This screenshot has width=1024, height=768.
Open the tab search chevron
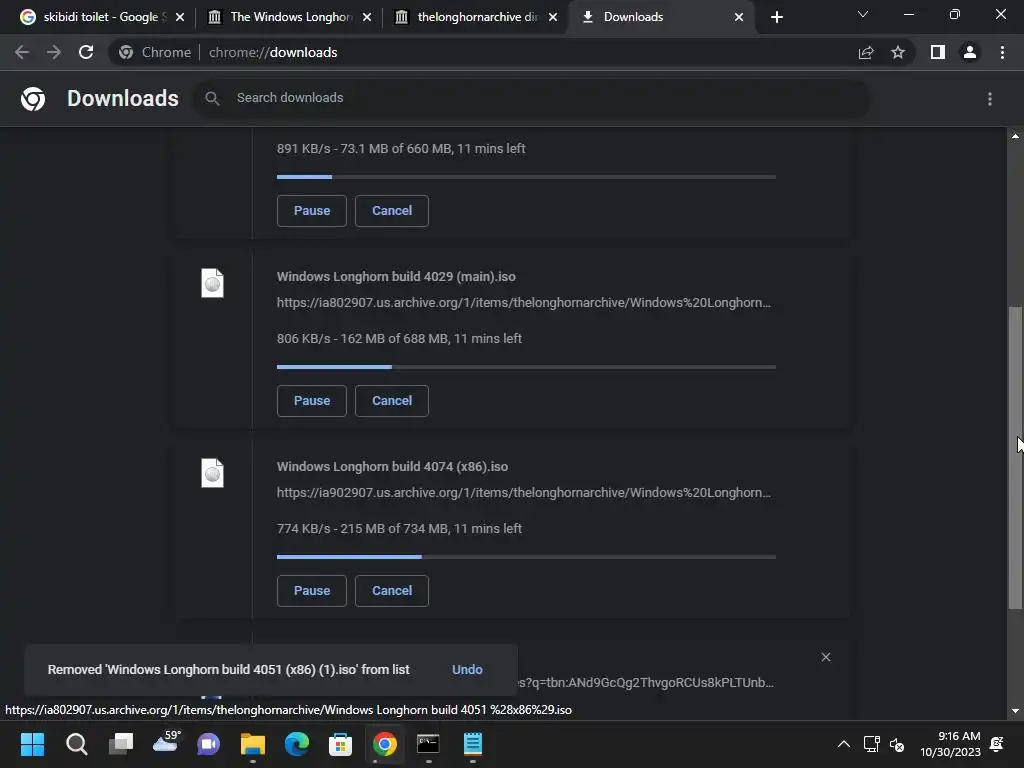863,14
